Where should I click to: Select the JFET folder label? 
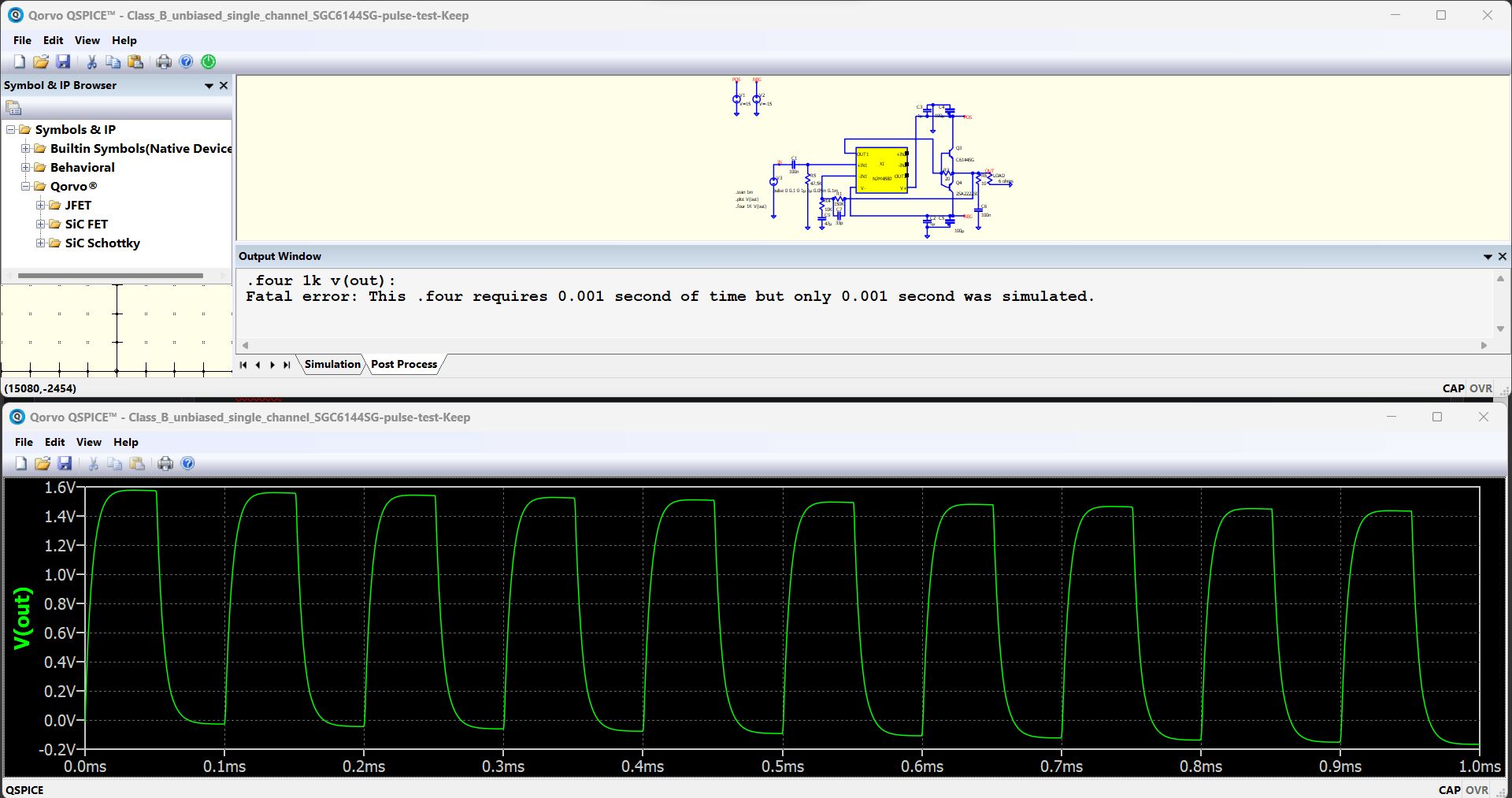78,205
